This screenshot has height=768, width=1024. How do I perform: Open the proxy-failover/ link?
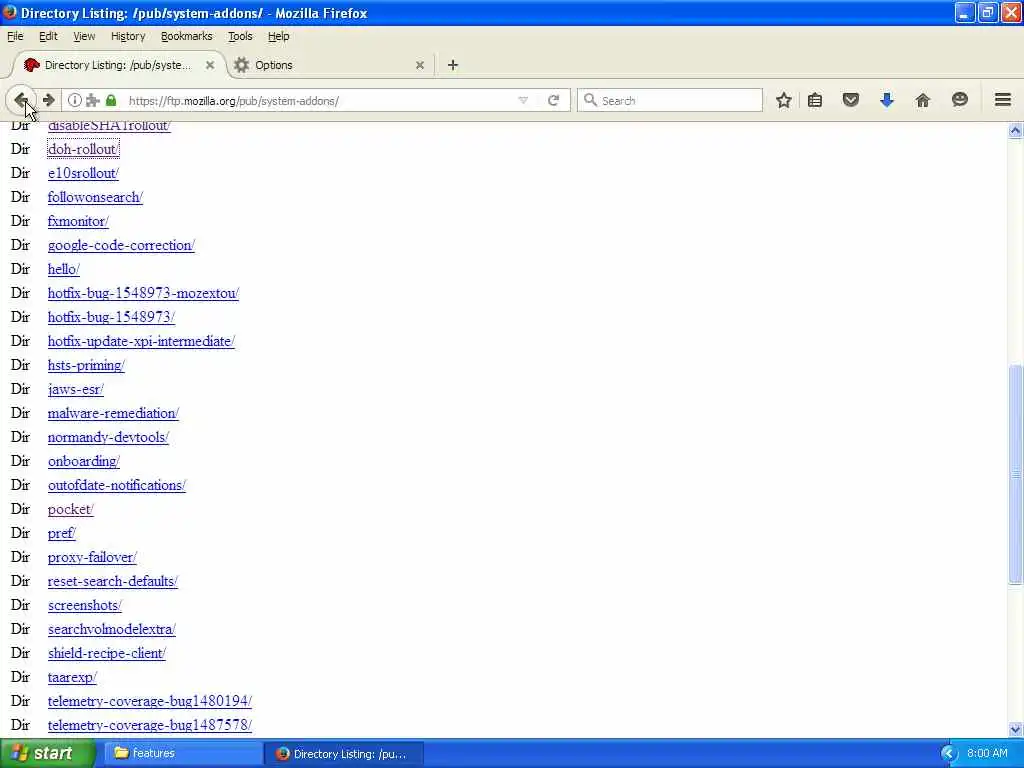tap(92, 557)
